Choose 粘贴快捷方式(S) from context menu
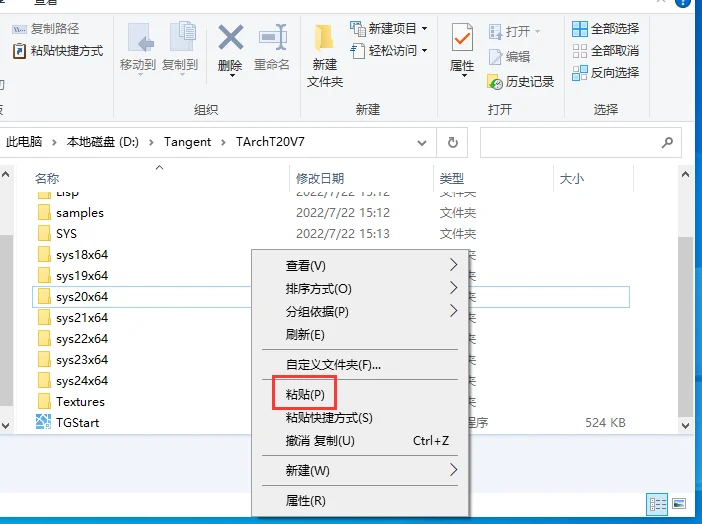Screen dimensions: 702x524 coord(360,418)
